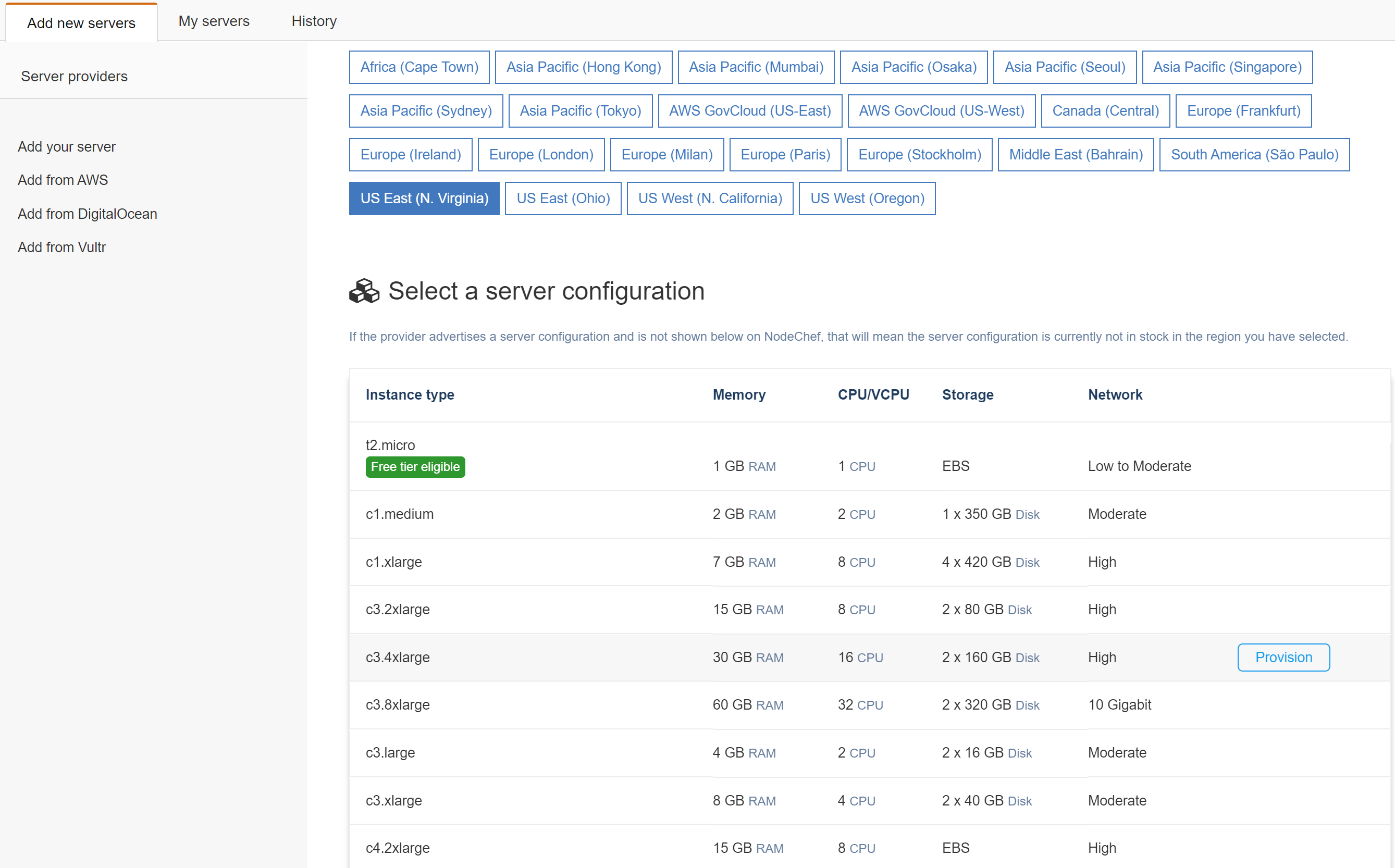The width and height of the screenshot is (1395, 868).
Task: Select the c1.medium instance row
Action: [x=869, y=514]
